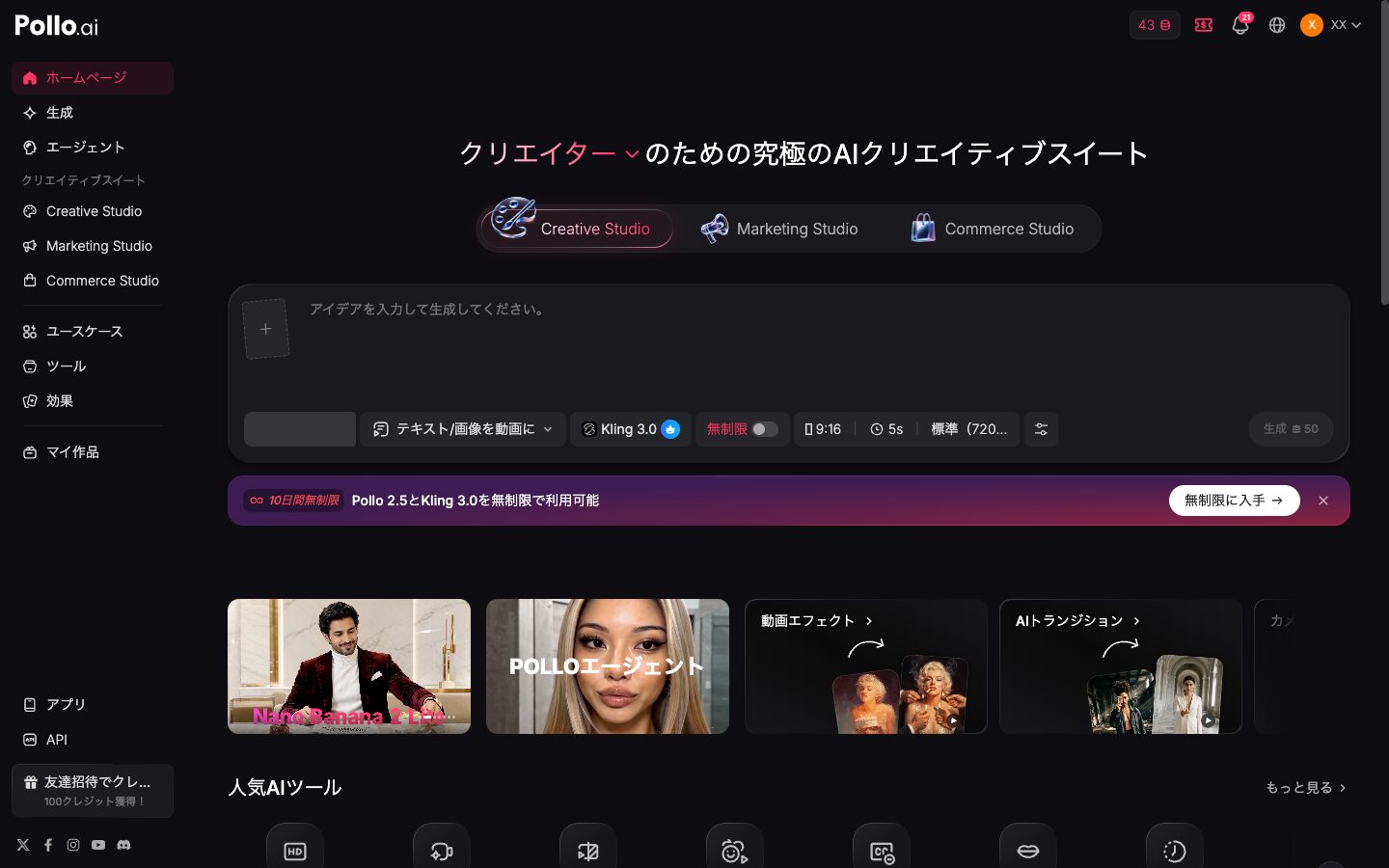This screenshot has width=1389, height=868.
Task: Switch to the Marketing Studio tab
Action: coord(779,229)
